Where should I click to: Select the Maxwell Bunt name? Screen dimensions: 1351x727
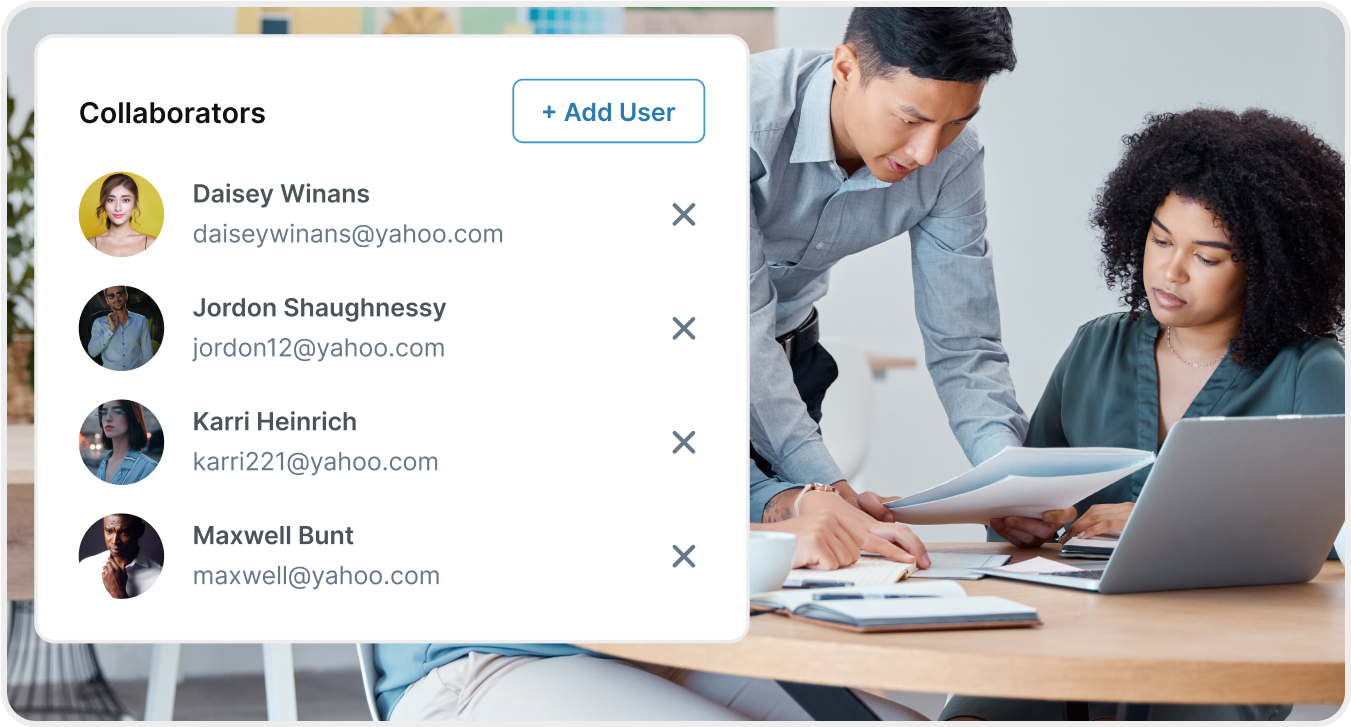click(x=273, y=536)
